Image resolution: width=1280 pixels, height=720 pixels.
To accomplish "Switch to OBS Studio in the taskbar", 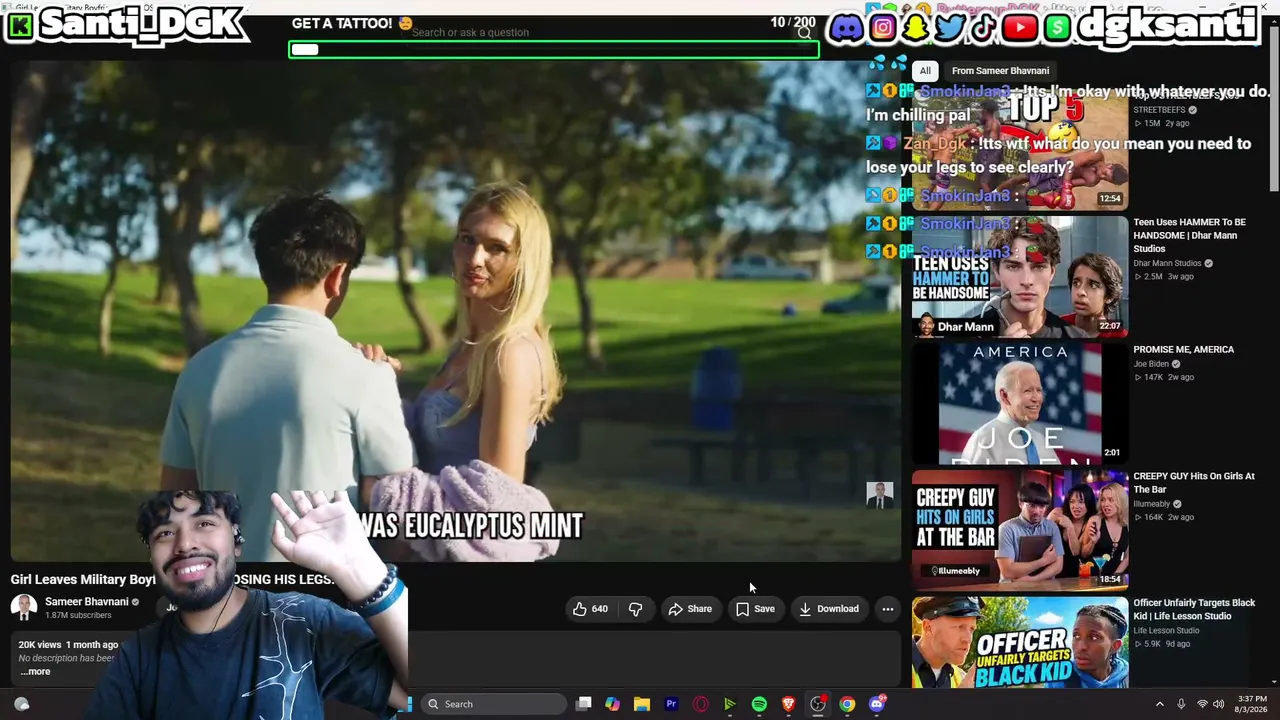I will tap(818, 704).
